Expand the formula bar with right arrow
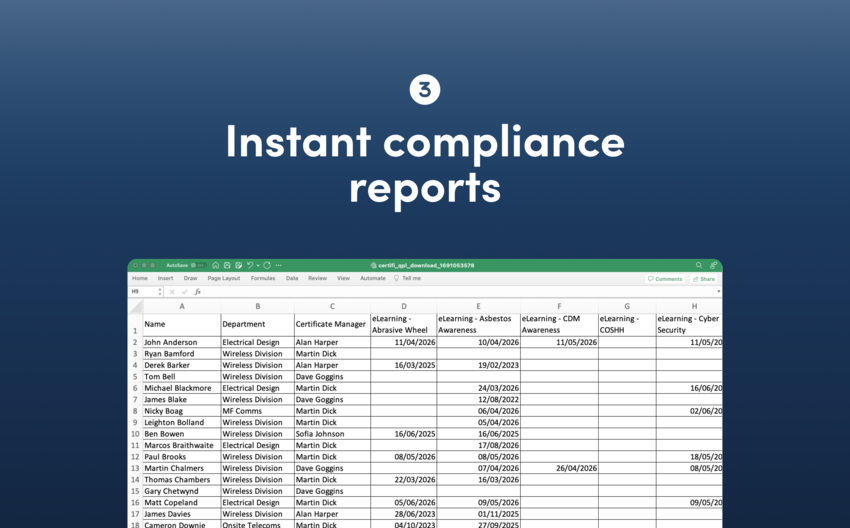The height and width of the screenshot is (528, 850). (x=719, y=292)
